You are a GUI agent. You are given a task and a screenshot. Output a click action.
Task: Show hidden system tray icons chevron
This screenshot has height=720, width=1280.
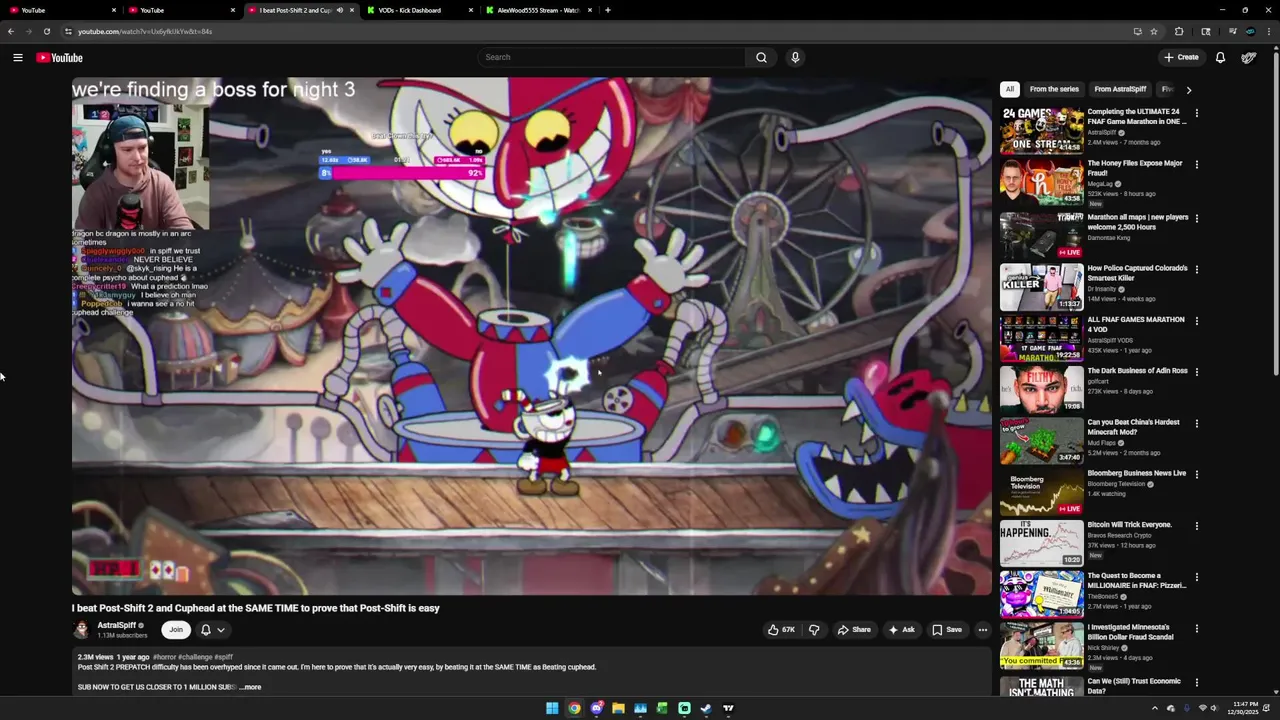[1154, 708]
